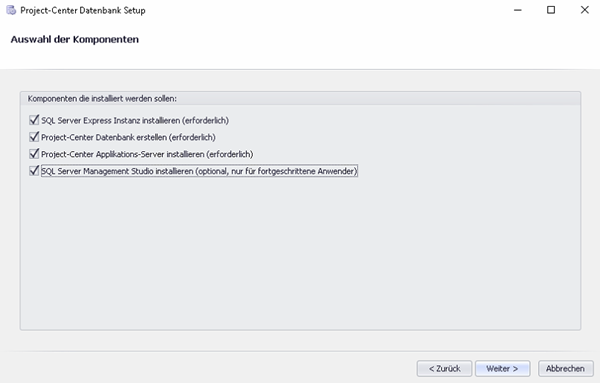Continue with the Weiter button

point(502,368)
